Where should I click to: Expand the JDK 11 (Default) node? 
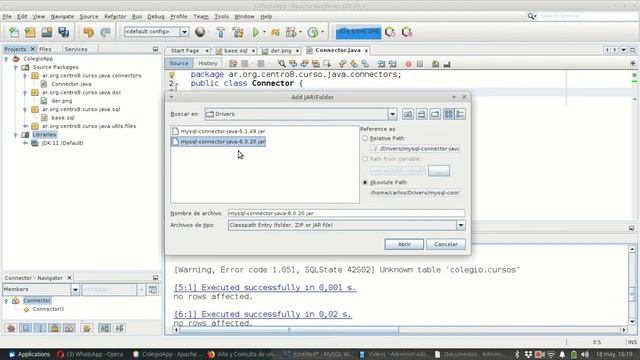pyautogui.click(x=25, y=143)
